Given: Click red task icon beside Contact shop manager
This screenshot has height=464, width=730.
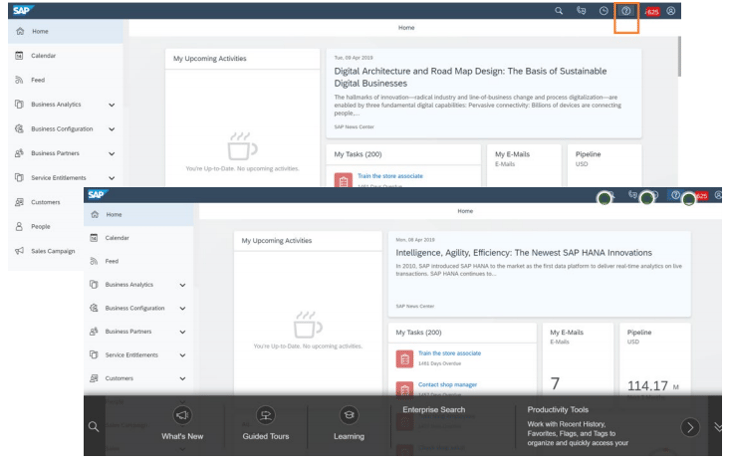Looking at the screenshot, I should point(405,389).
